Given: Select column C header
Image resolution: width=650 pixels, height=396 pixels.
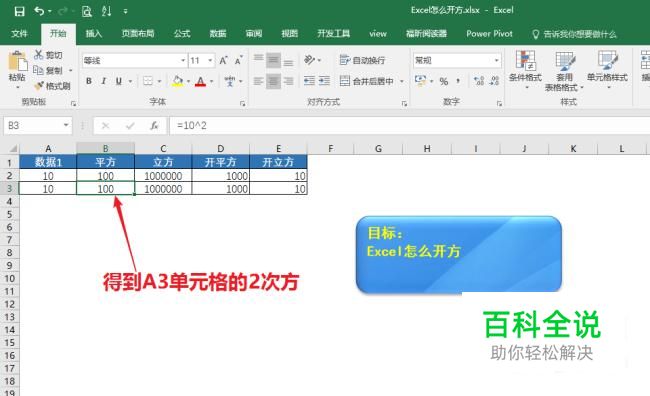Looking at the screenshot, I should point(163,148).
